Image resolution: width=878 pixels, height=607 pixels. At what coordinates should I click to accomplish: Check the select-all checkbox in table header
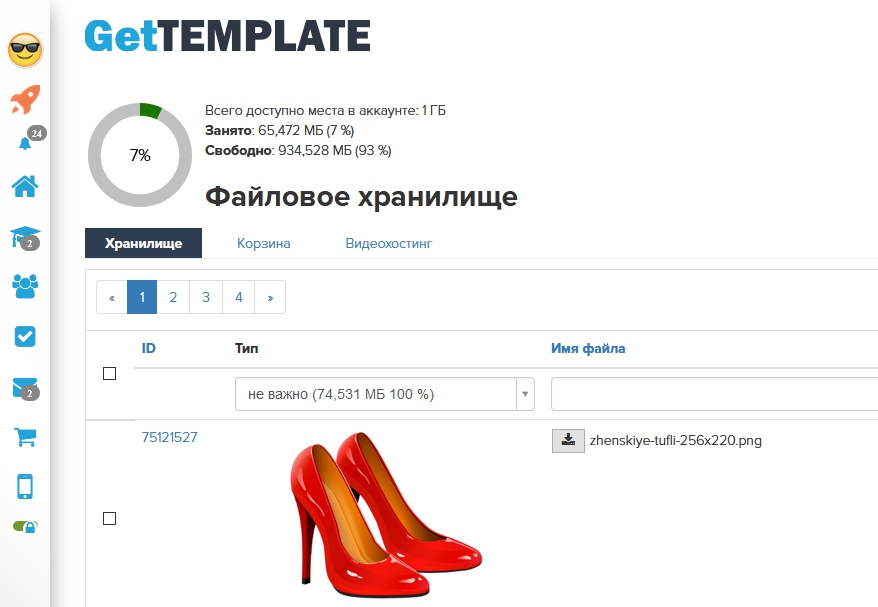[x=110, y=373]
